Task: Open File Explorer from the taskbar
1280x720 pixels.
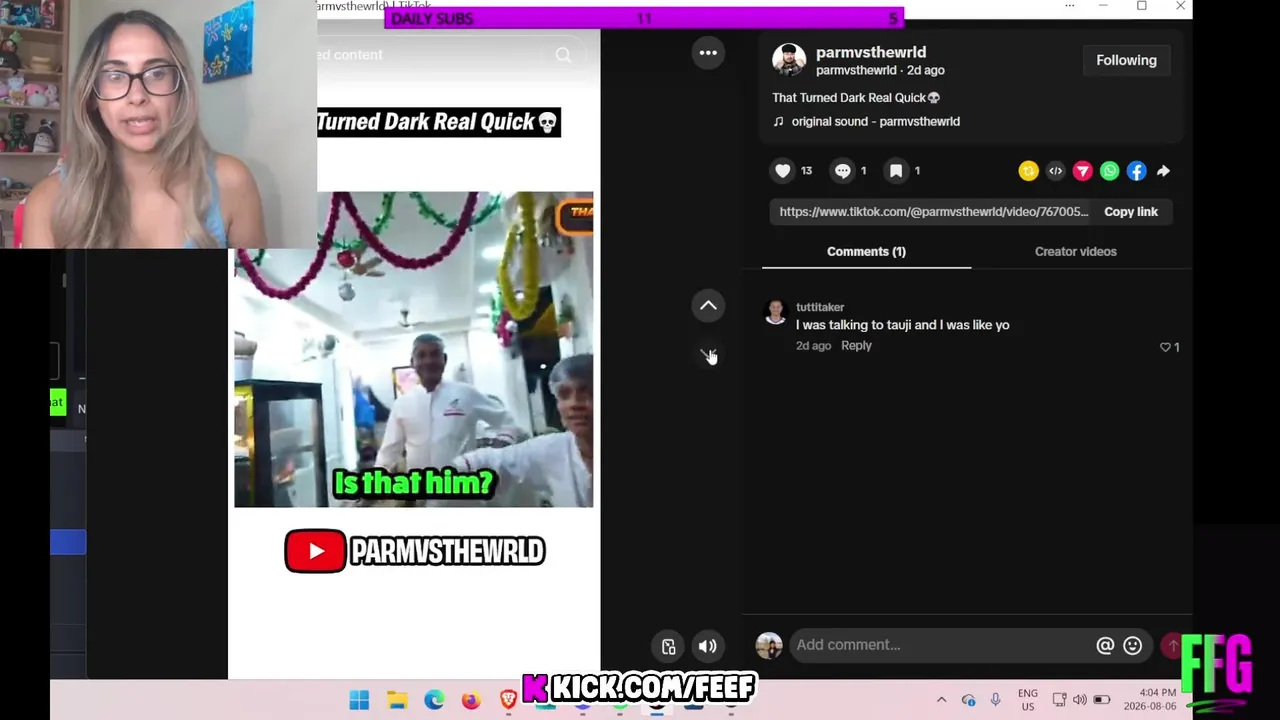Action: [x=397, y=700]
